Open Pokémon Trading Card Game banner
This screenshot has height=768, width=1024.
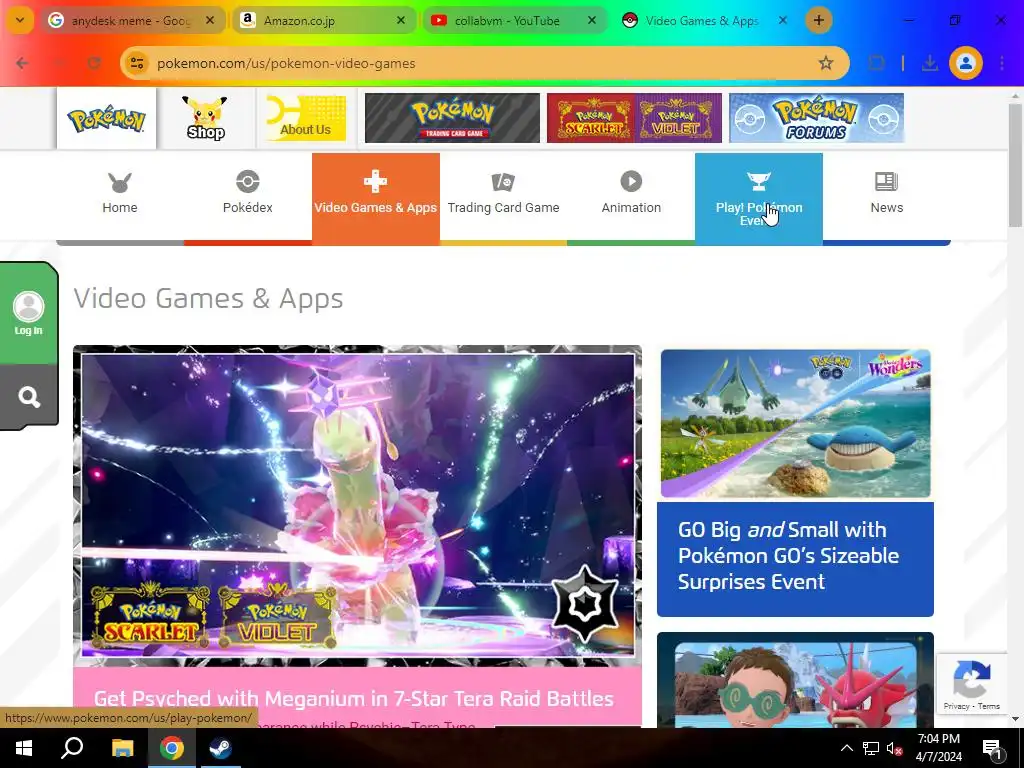453,118
